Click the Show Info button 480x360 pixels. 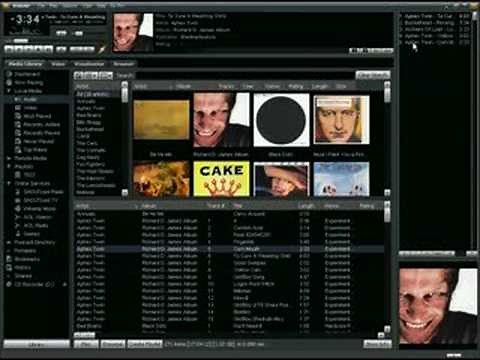(377, 344)
